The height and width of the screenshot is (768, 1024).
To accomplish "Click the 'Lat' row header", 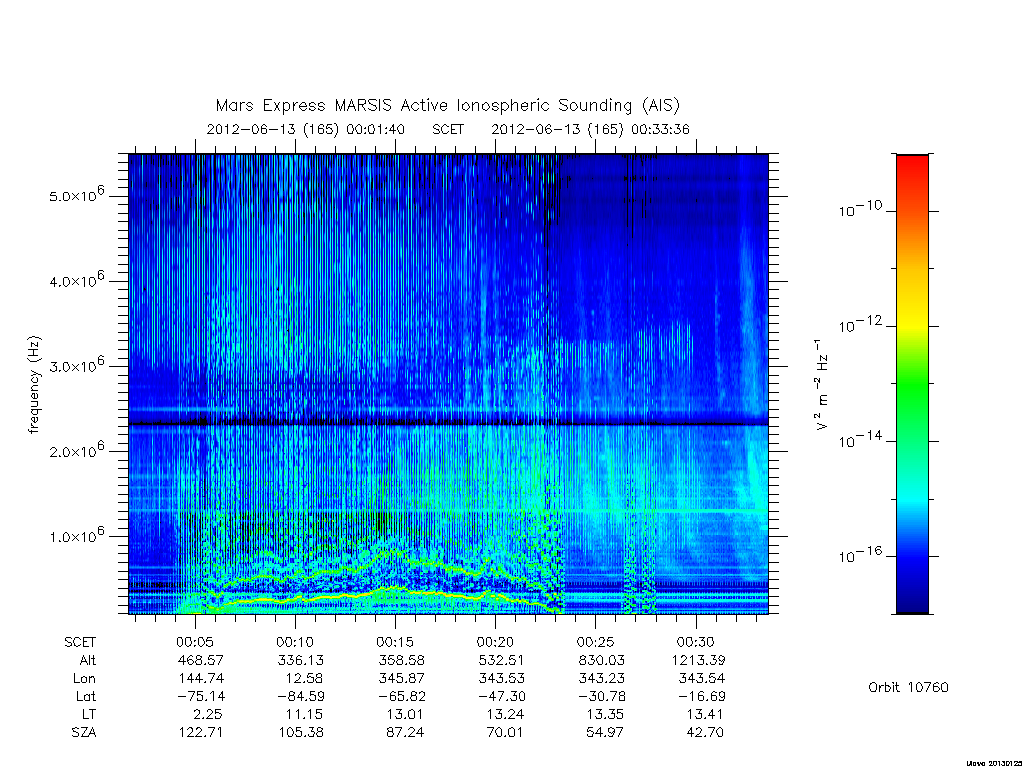I will [86, 697].
